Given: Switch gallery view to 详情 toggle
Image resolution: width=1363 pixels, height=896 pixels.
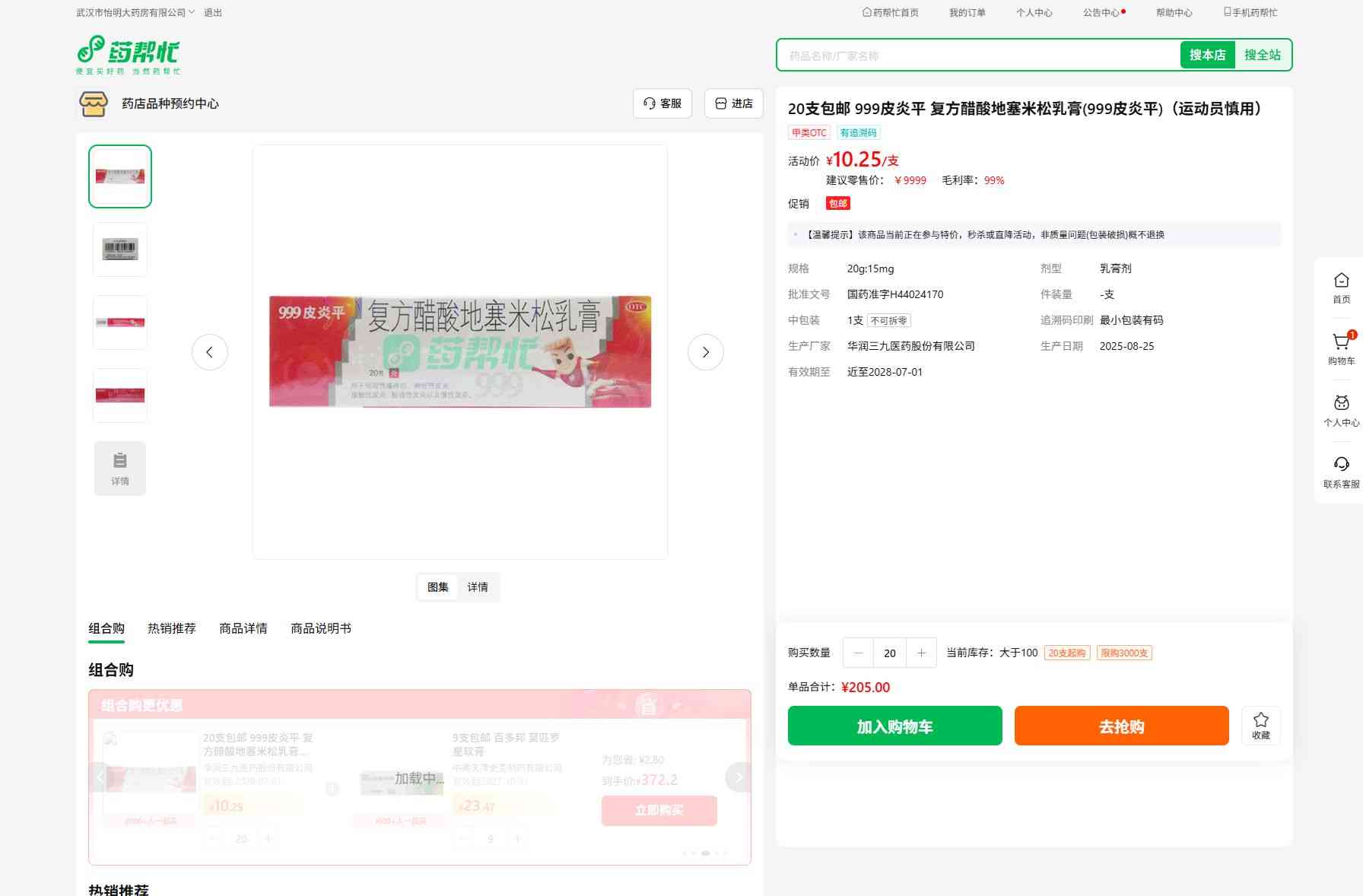Looking at the screenshot, I should [478, 587].
